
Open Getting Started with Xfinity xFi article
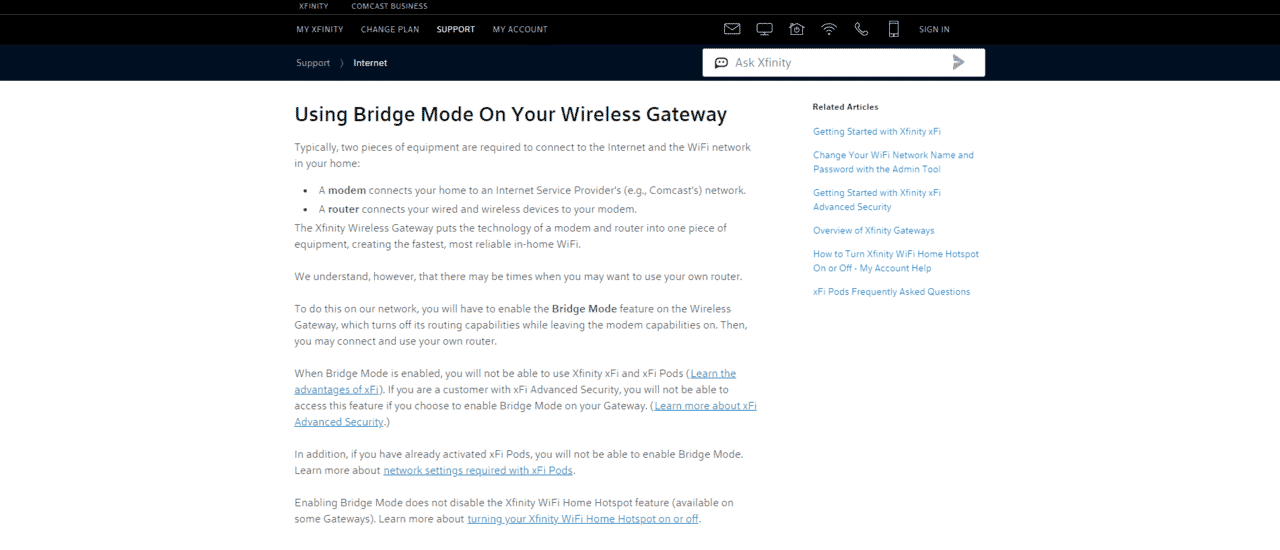pyautogui.click(x=877, y=131)
